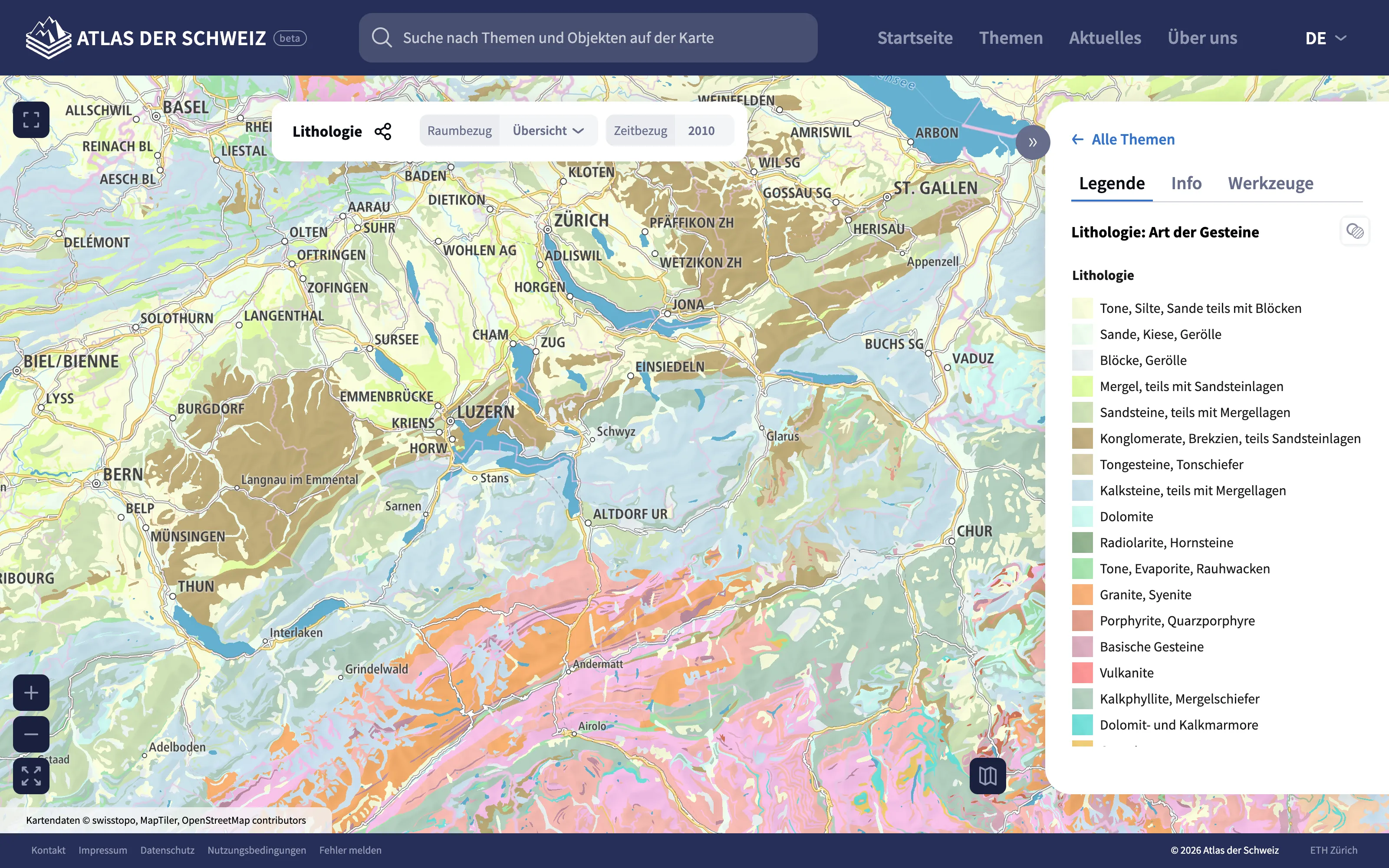Open the Startseite menu item
The image size is (1389, 868).
pos(915,38)
